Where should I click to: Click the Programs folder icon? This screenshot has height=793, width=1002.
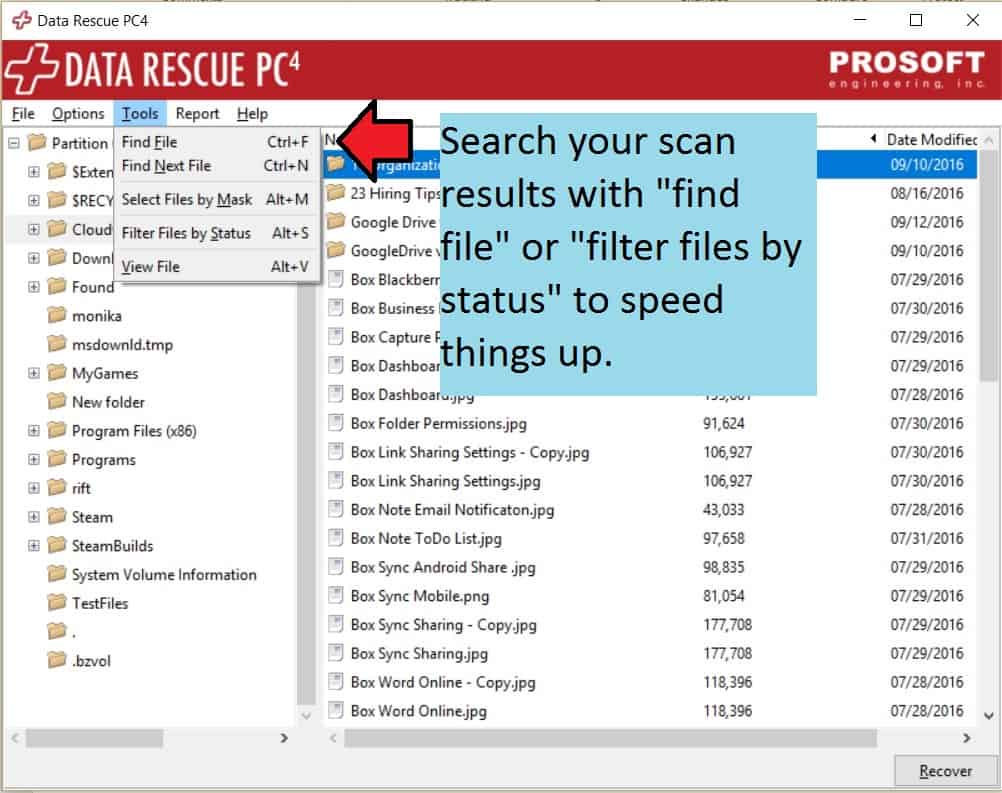pos(57,459)
